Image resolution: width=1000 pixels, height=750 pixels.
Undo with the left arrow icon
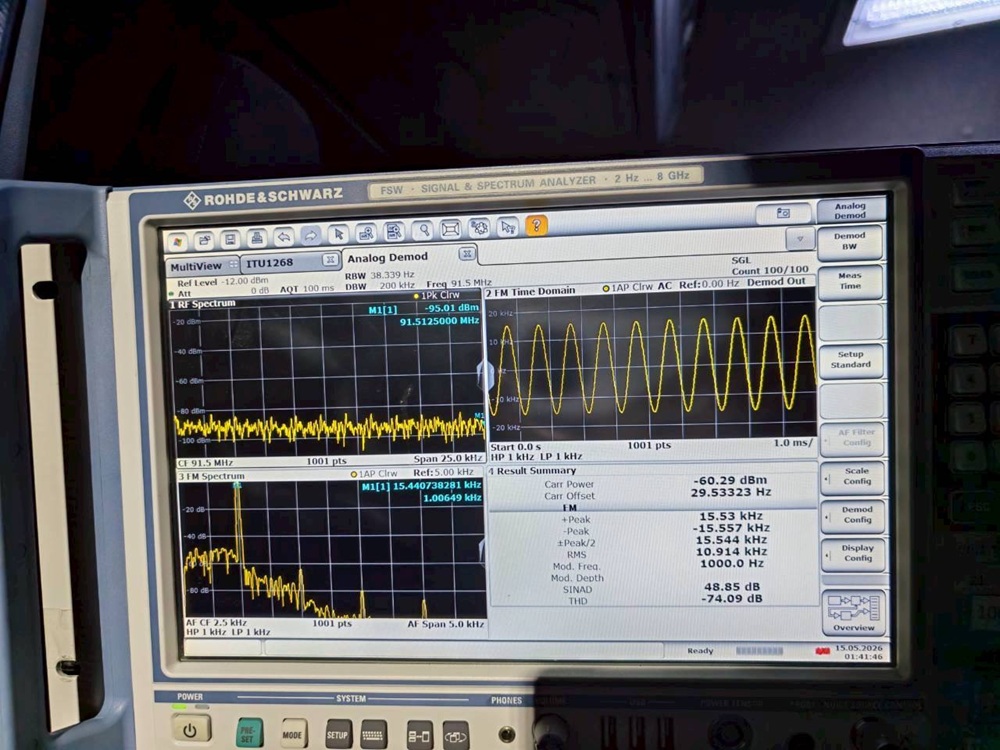[x=284, y=237]
